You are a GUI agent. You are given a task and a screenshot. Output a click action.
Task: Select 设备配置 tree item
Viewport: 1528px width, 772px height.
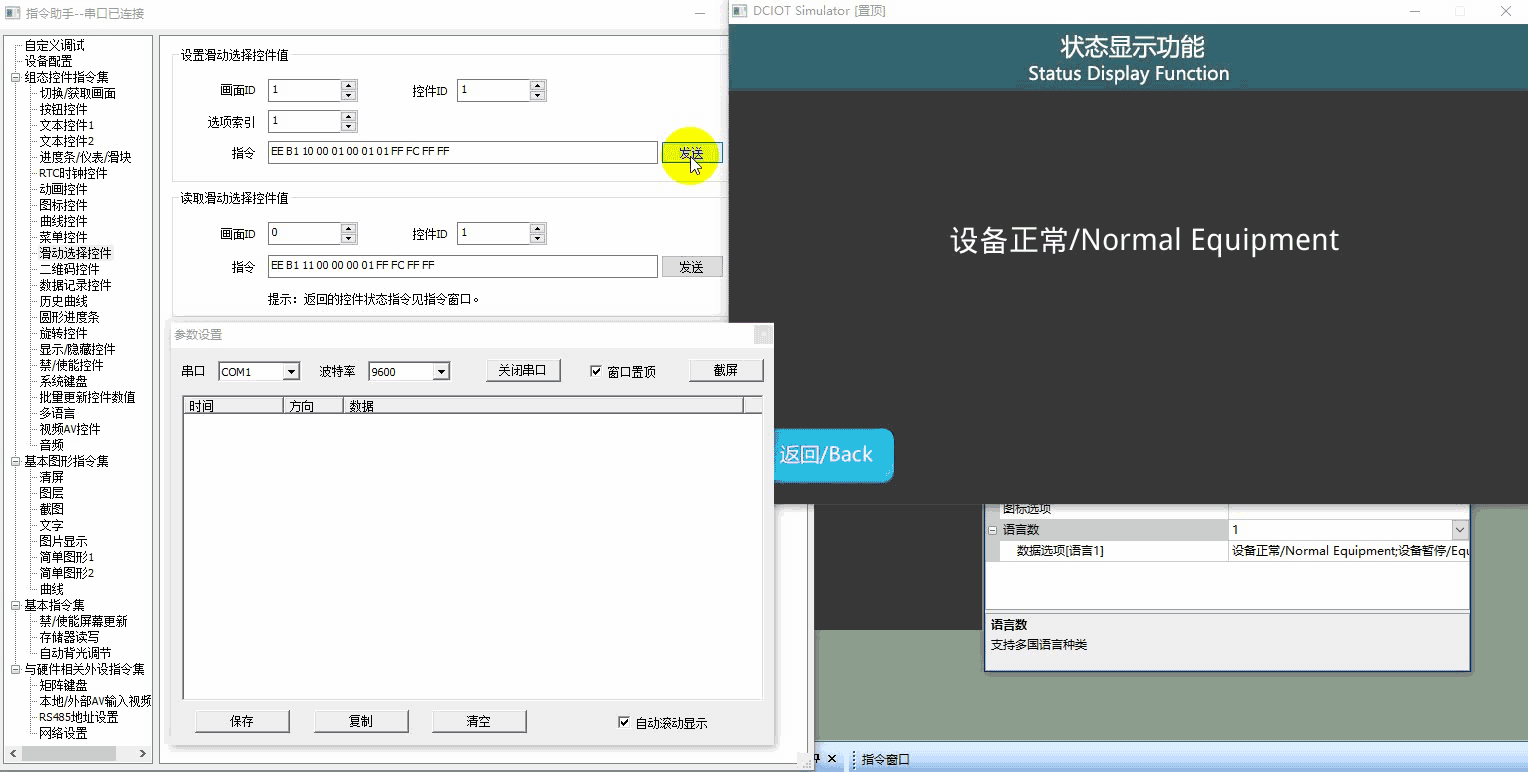[48, 61]
